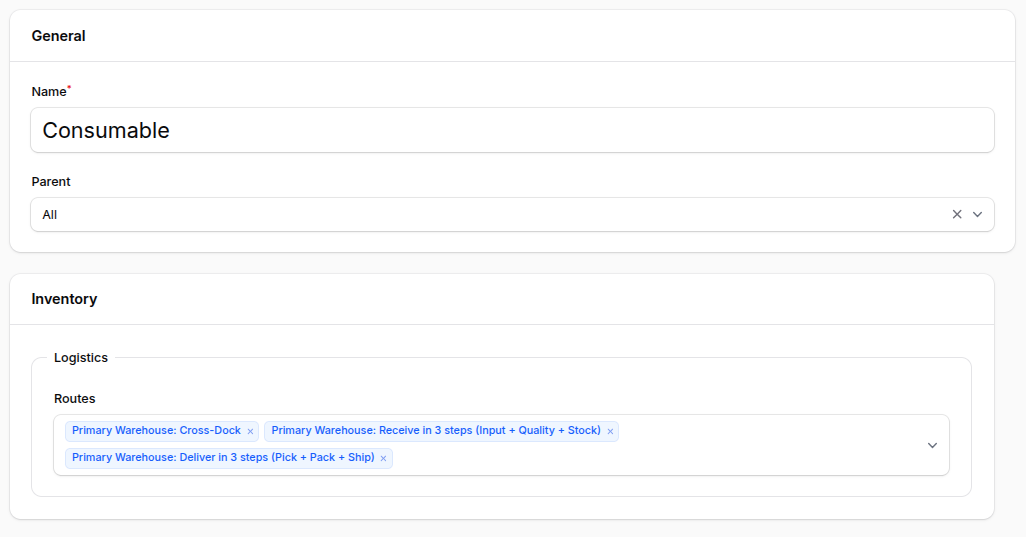
Task: Click the Routes field label
Action: point(75,398)
